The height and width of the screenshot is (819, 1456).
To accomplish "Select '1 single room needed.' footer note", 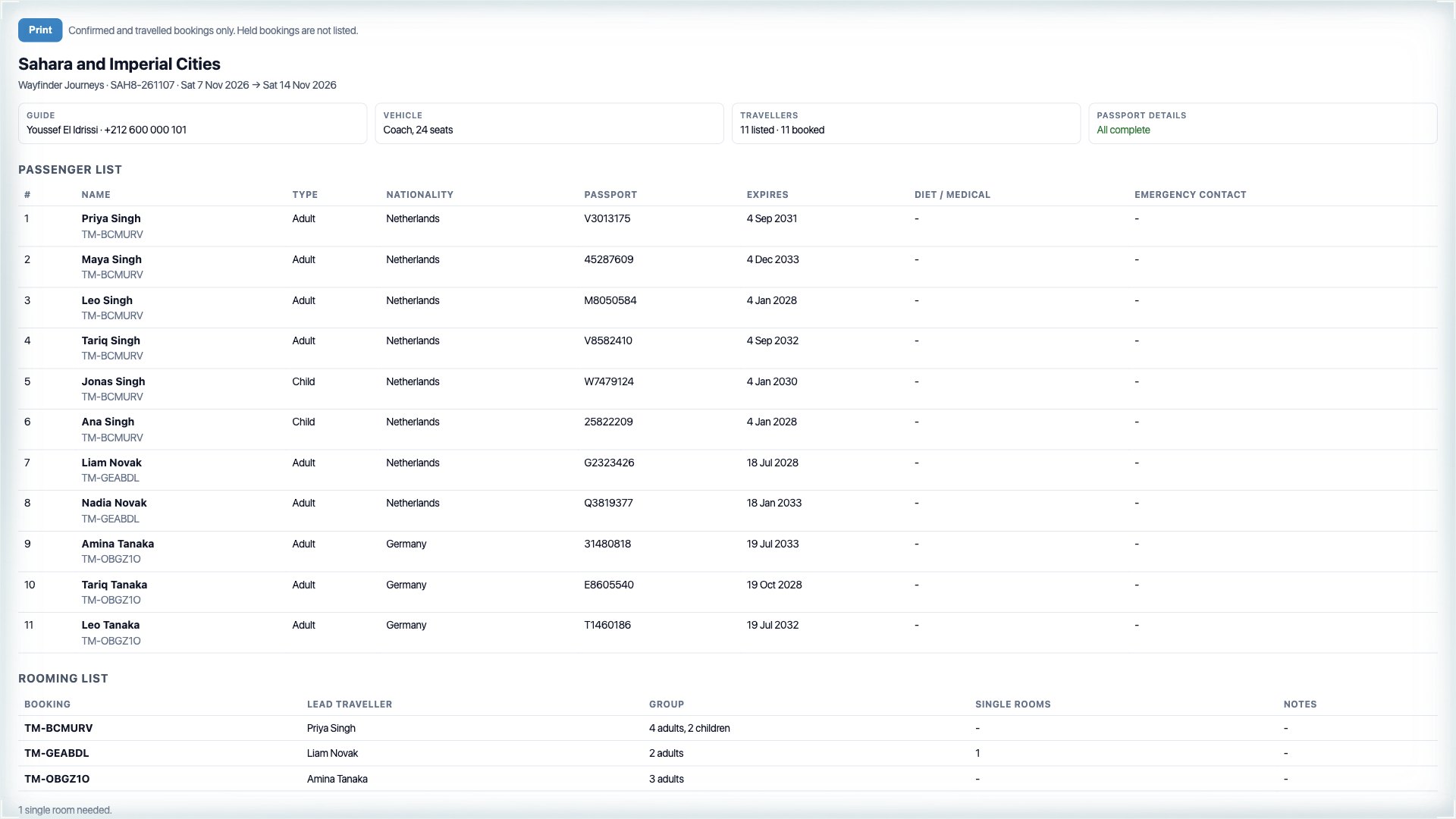I will tap(65, 810).
